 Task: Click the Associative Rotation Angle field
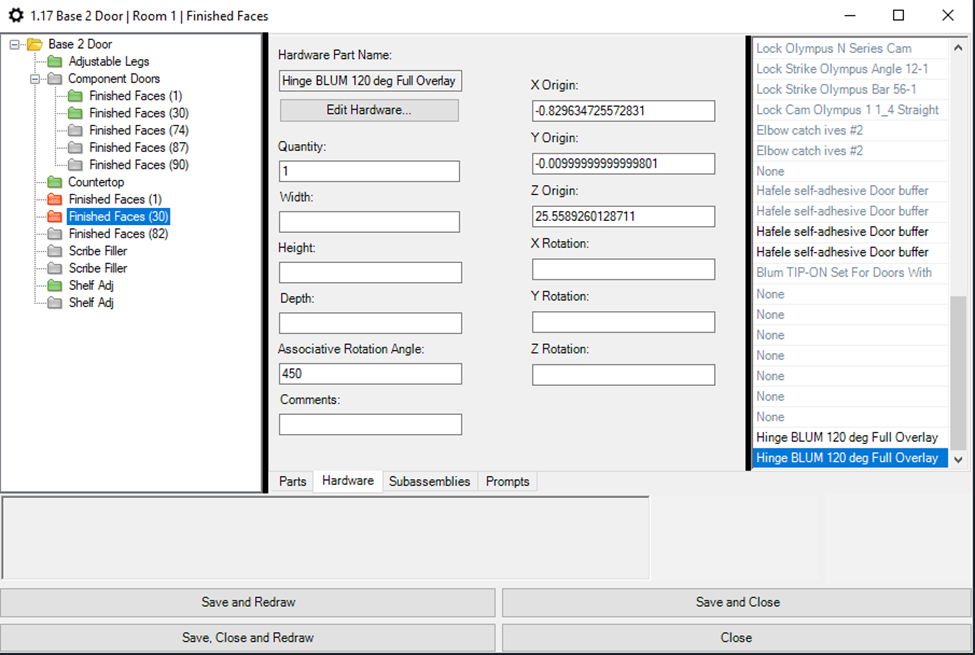click(369, 374)
